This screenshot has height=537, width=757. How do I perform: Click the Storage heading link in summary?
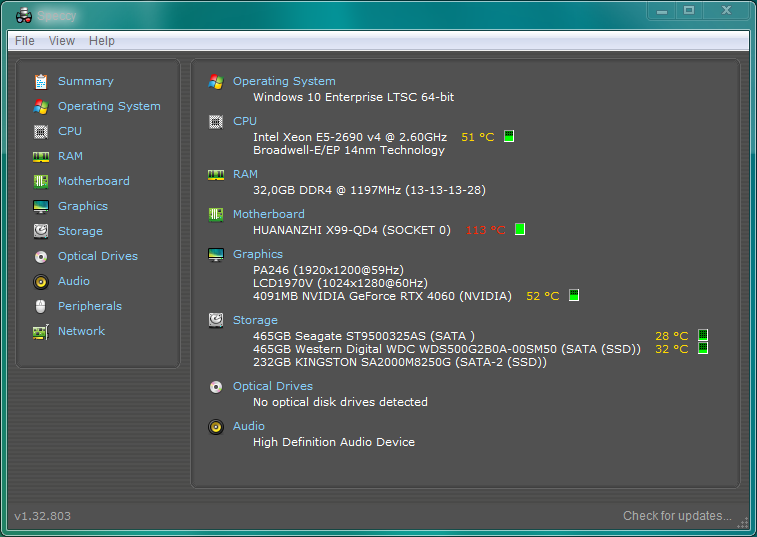tap(255, 320)
